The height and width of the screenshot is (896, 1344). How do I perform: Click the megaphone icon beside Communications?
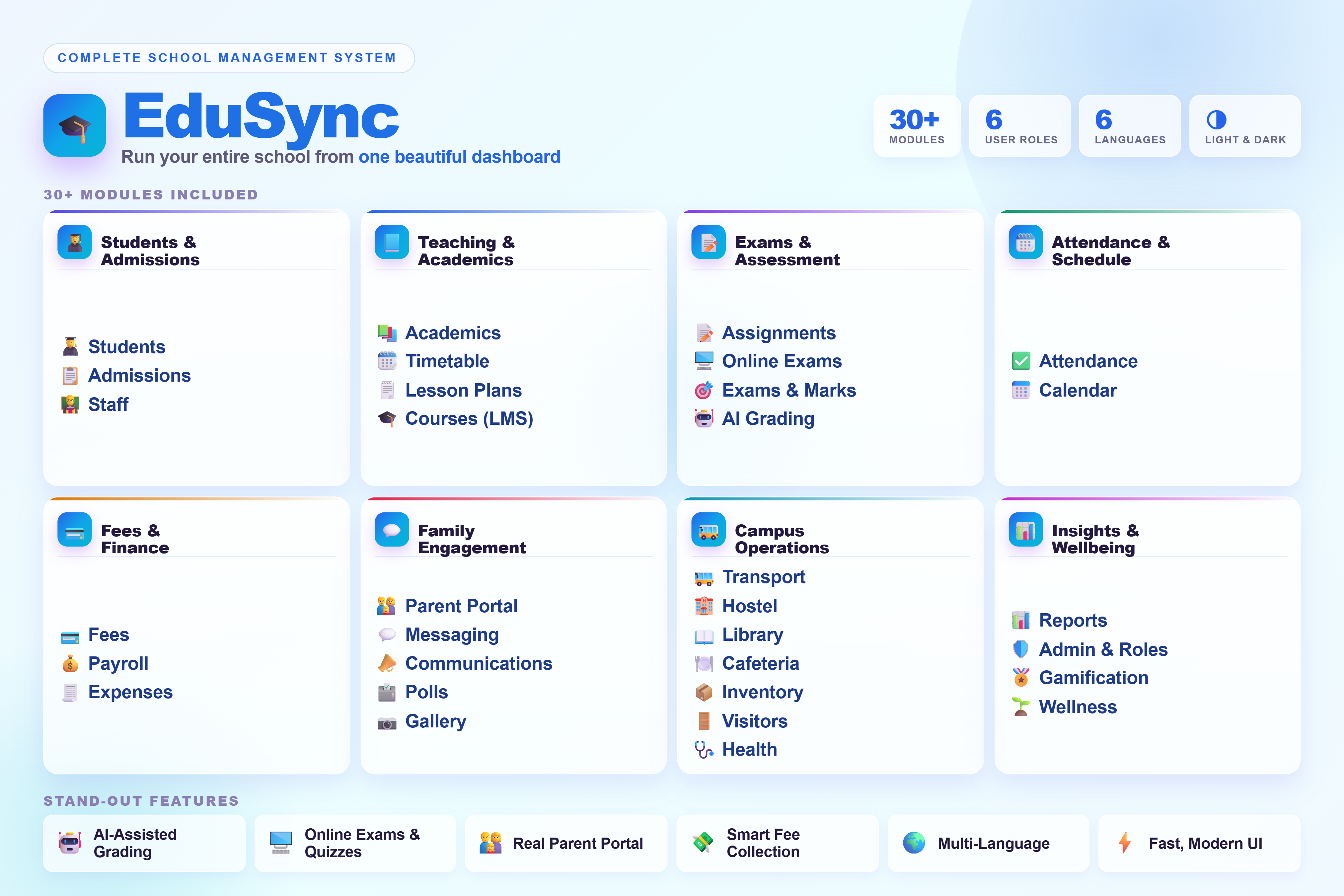[x=387, y=663]
